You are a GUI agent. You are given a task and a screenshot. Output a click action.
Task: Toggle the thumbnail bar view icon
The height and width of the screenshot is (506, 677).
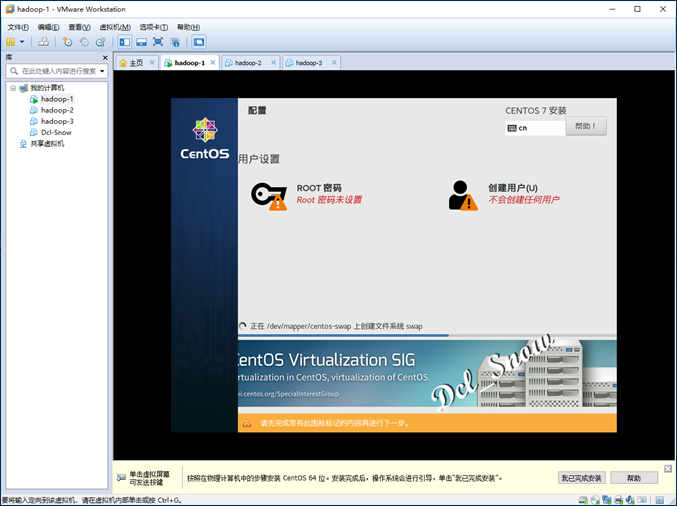[141, 42]
